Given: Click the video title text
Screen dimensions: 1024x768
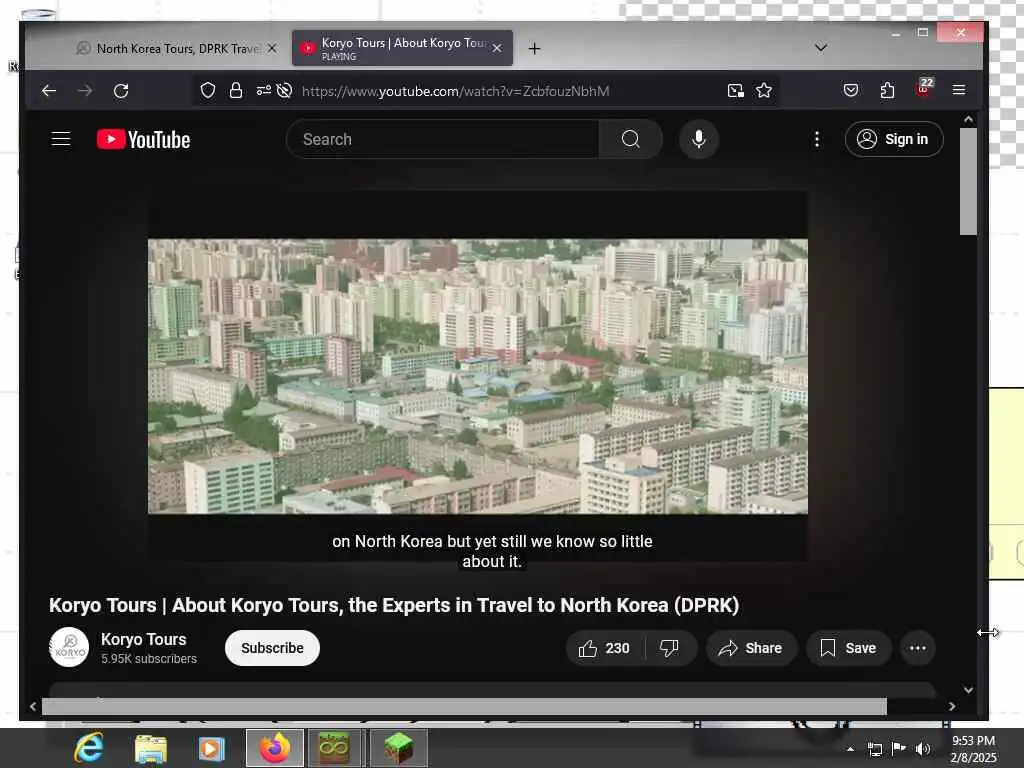Looking at the screenshot, I should click(394, 605).
